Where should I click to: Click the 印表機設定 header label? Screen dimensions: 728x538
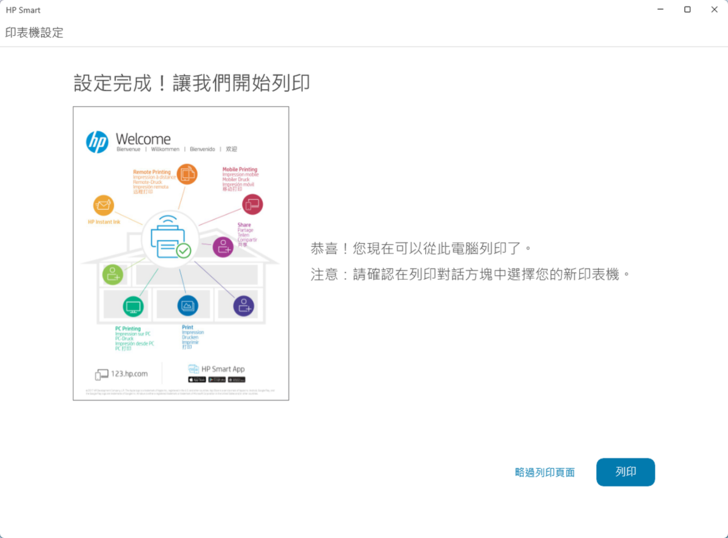coord(34,33)
